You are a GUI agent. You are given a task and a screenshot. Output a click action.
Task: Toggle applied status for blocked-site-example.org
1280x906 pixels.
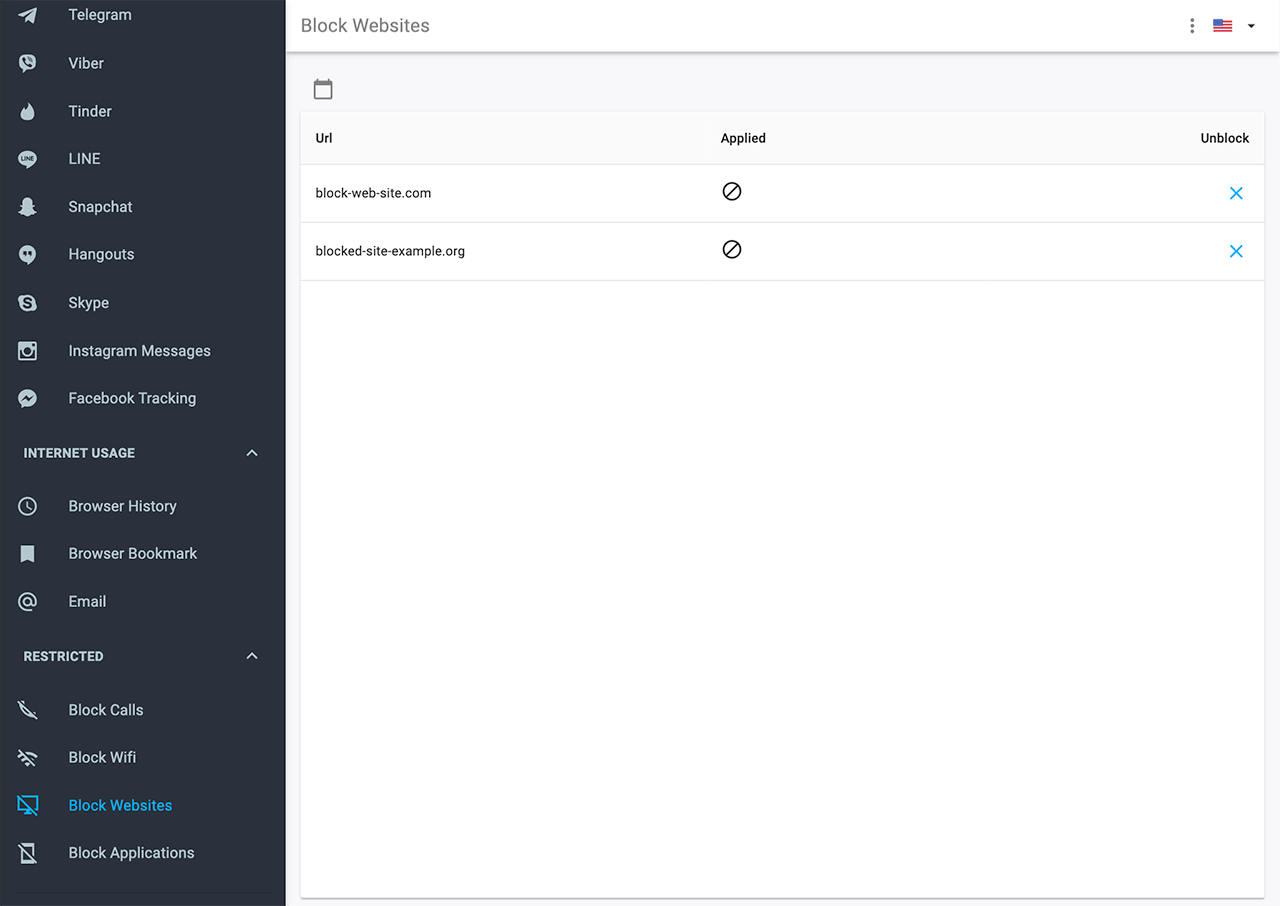coord(732,250)
